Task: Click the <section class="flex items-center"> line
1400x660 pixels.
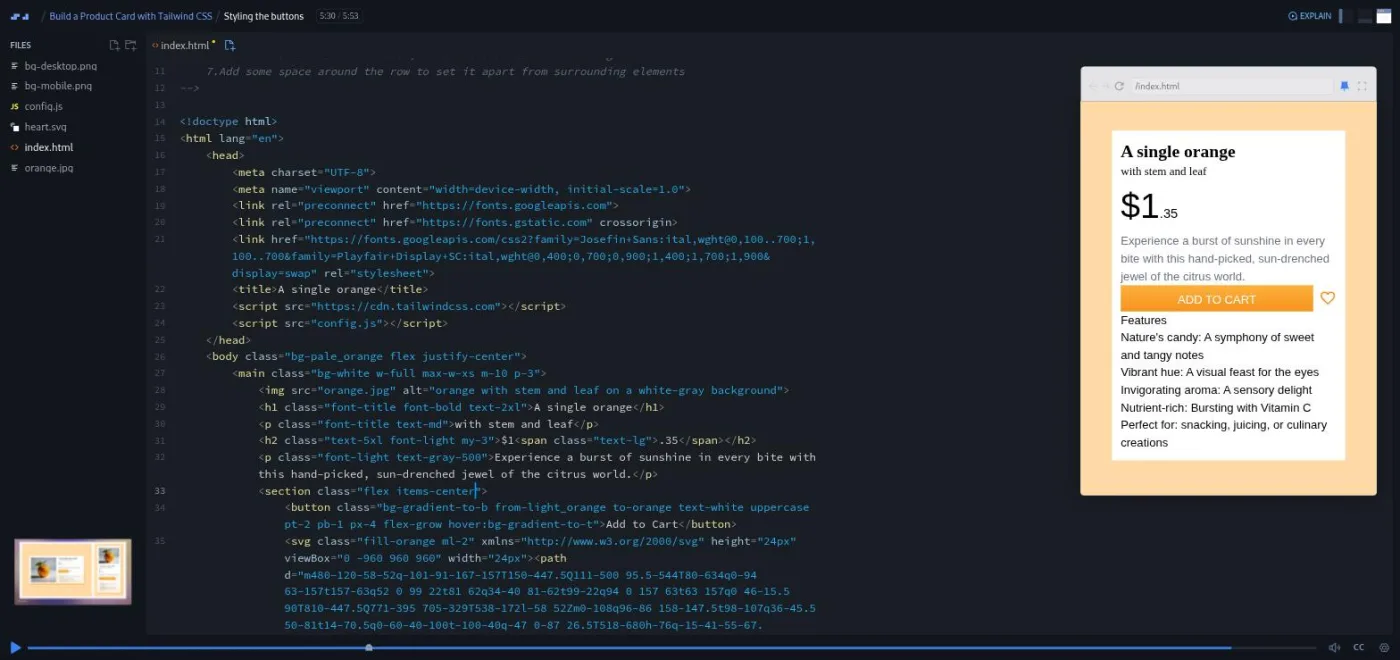Action: coord(372,491)
